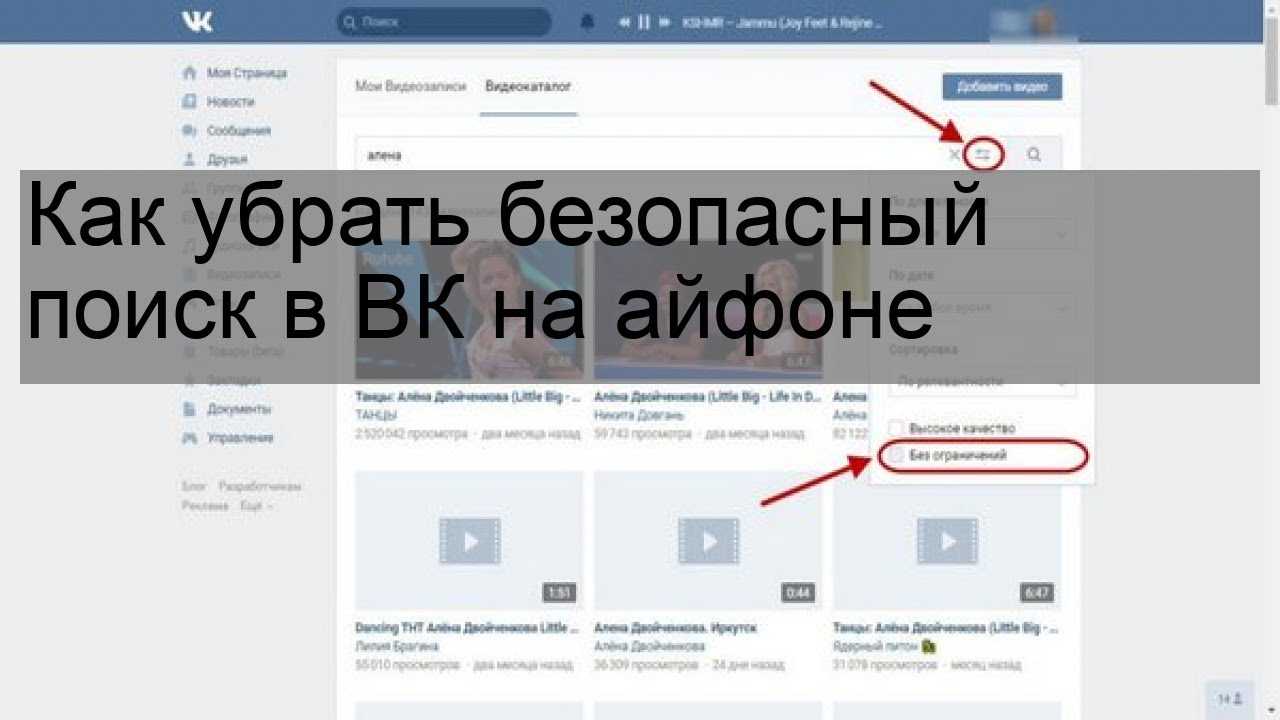1280x720 pixels.
Task: Toggle the search filter parameters icon
Action: click(x=984, y=155)
